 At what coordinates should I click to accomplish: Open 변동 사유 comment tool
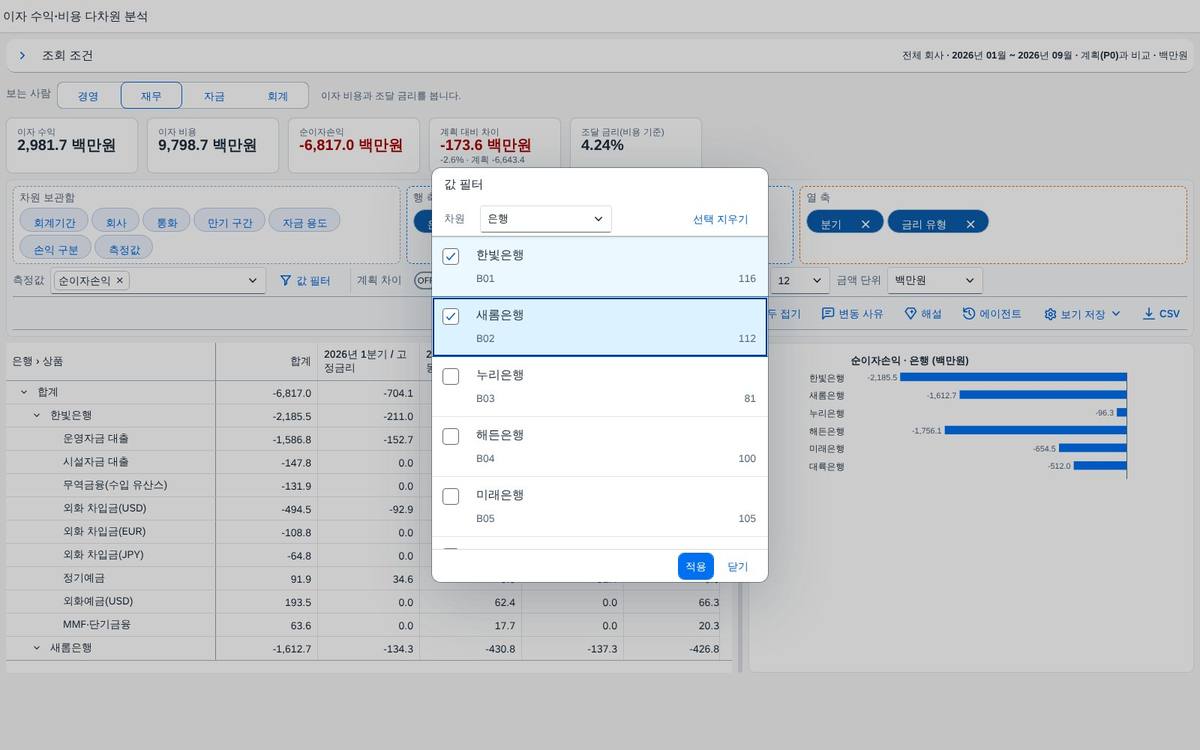pos(852,314)
